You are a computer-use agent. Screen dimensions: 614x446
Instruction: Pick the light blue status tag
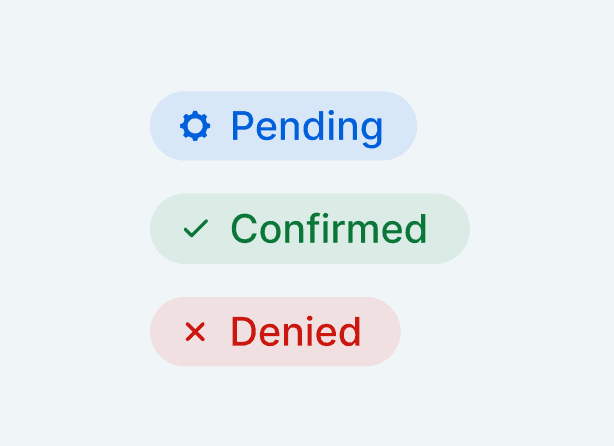tap(284, 126)
